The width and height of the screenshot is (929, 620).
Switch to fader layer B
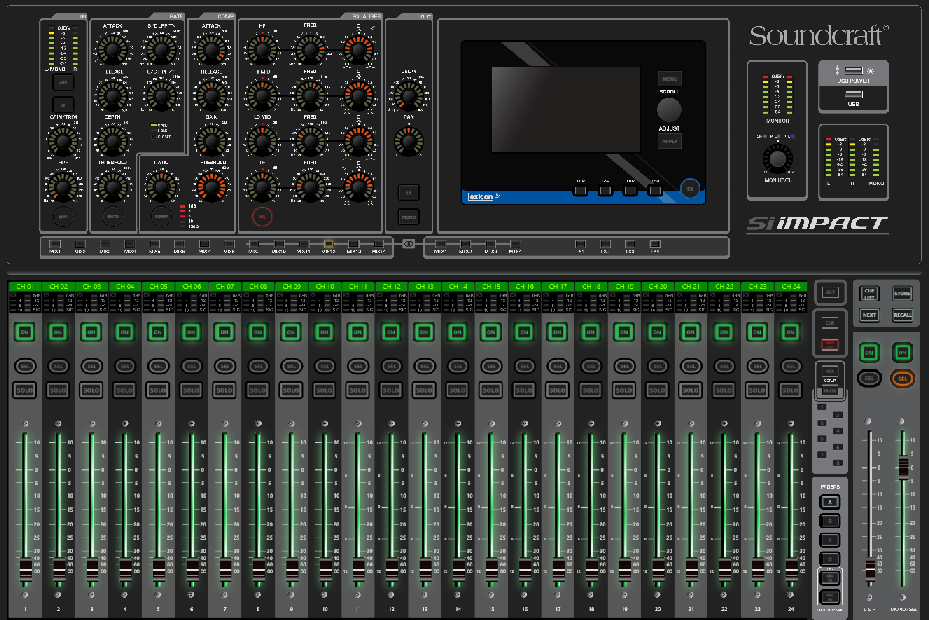pos(829,521)
